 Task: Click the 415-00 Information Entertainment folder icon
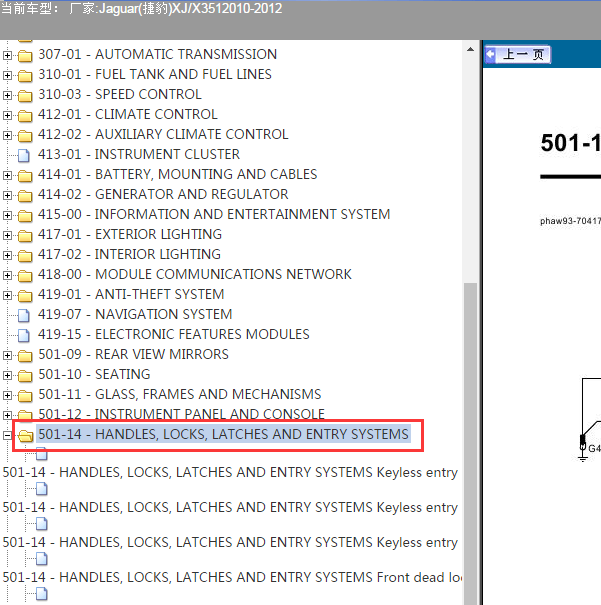[x=25, y=216]
